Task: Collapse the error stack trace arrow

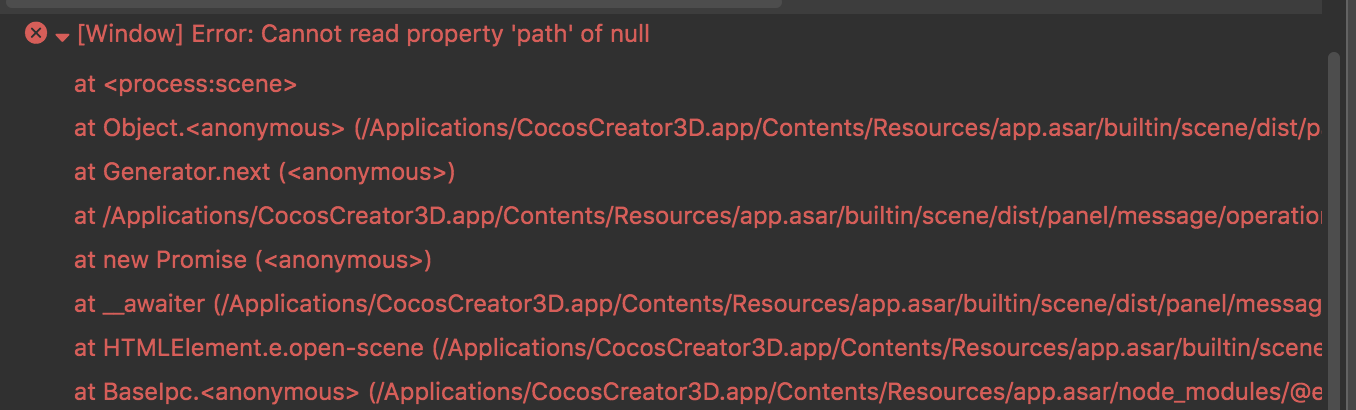Action: pos(62,37)
